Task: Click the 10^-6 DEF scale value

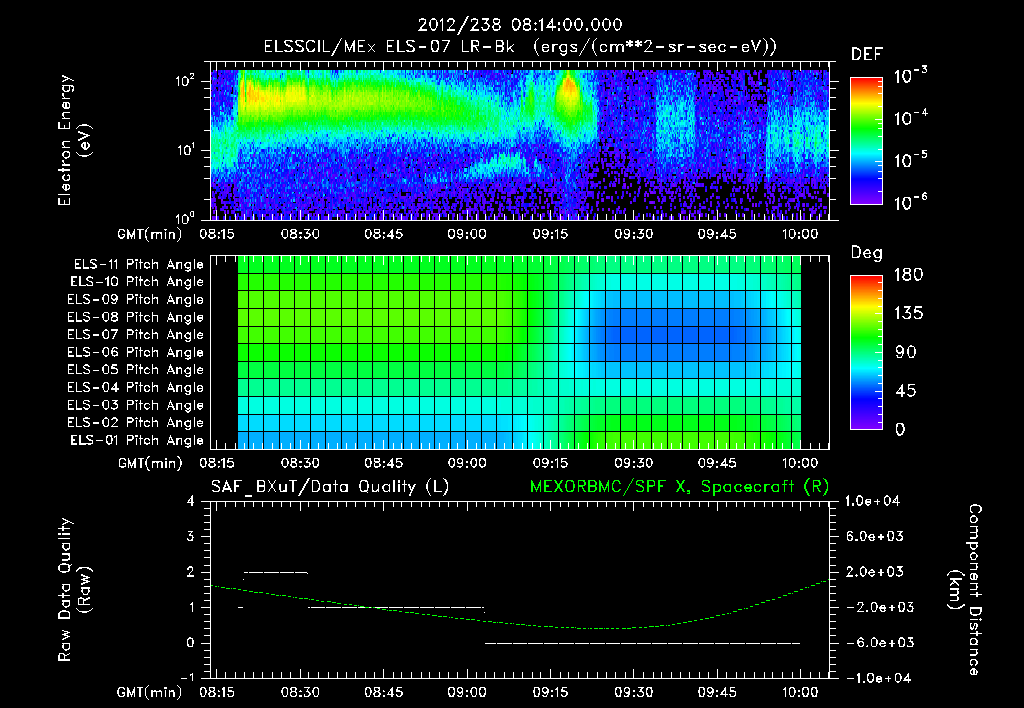Action: (x=910, y=202)
